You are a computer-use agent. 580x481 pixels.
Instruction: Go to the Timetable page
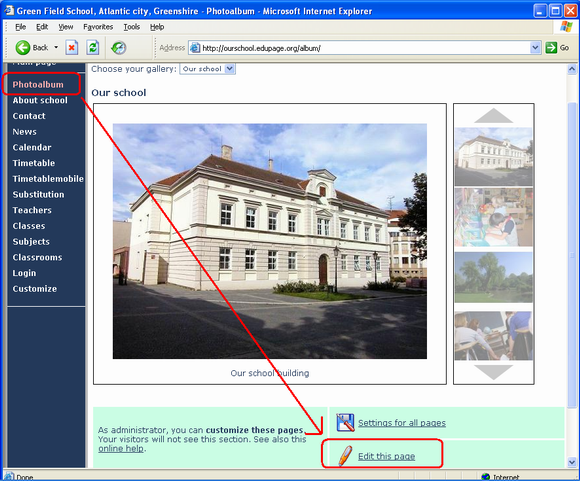(34, 163)
